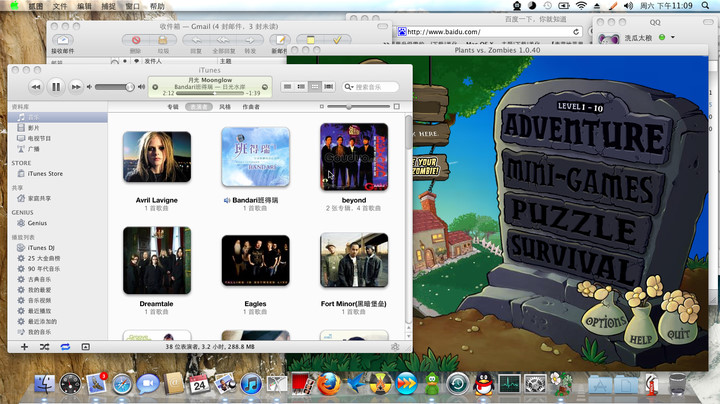
Task: Open Bandari album thumbnail
Action: (x=255, y=157)
